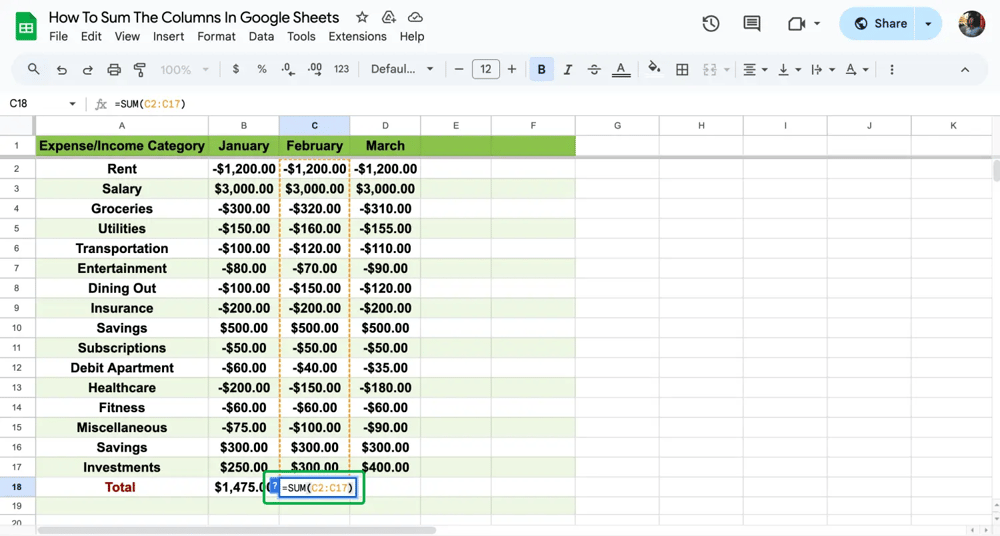Open the fill color picker
This screenshot has height=536, width=1000.
click(x=654, y=70)
